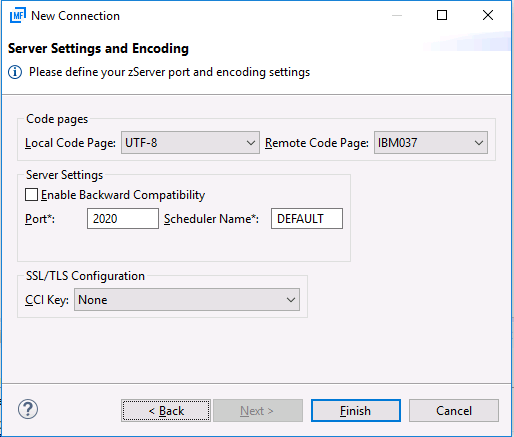Open the Local Code Page dropdown
Screen dimensions: 514x437
pyautogui.click(x=190, y=143)
